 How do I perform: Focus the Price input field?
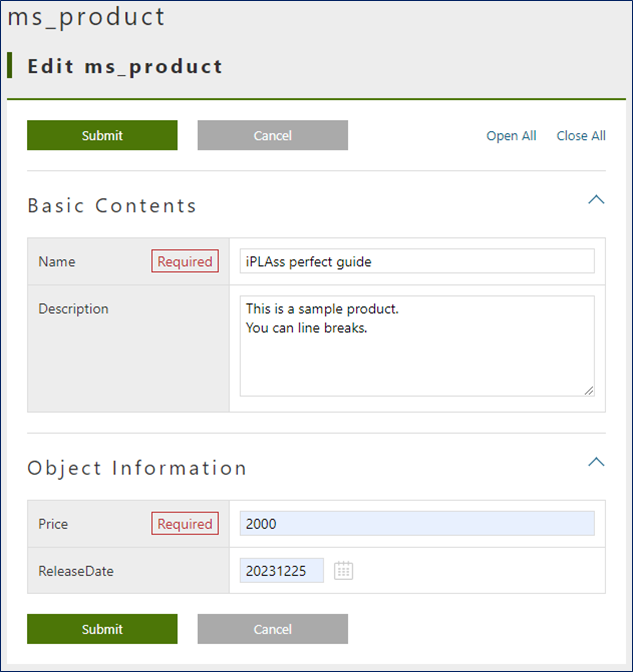pyautogui.click(x=417, y=523)
